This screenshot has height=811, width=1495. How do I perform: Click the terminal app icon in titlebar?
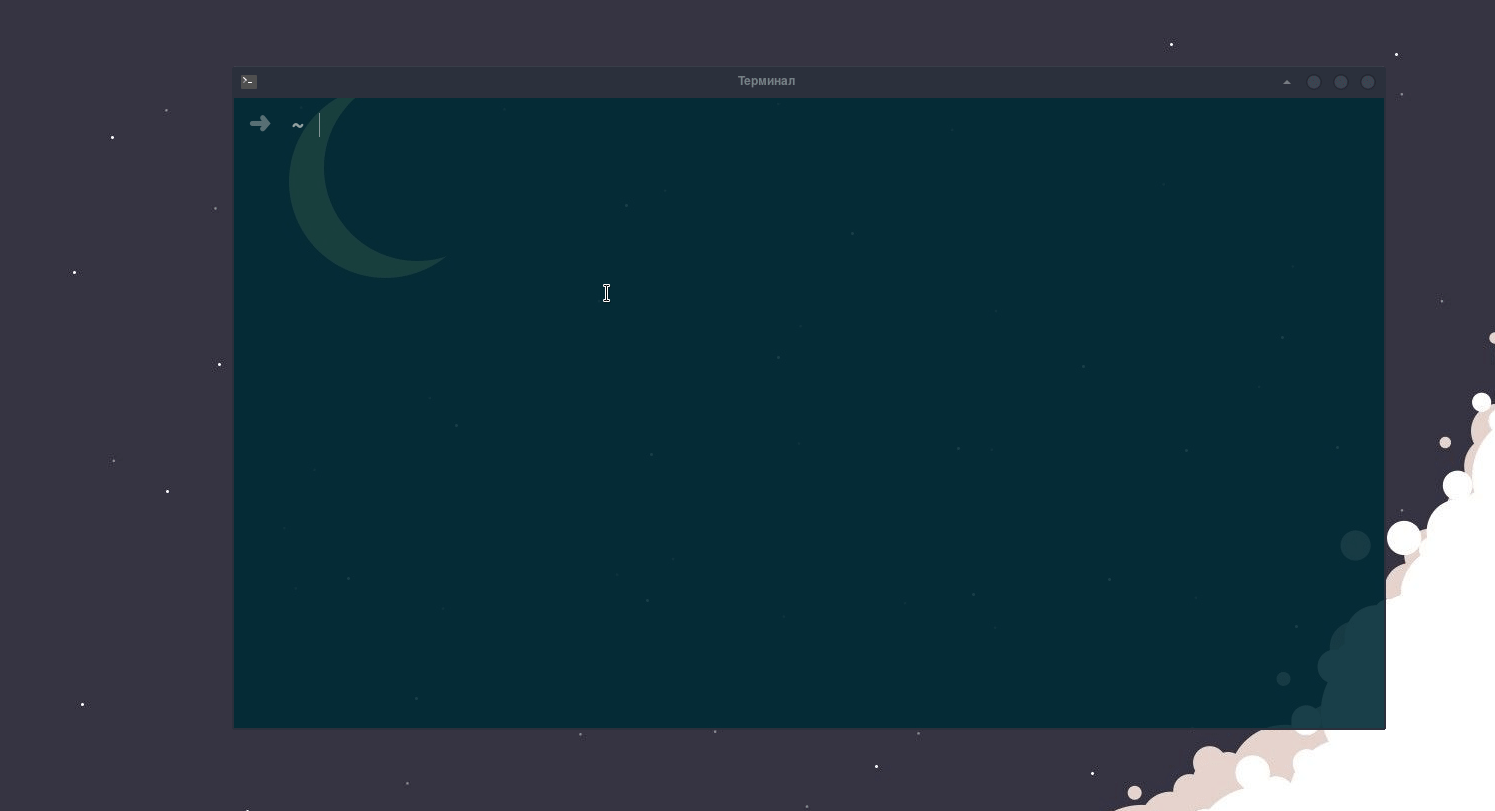pyautogui.click(x=248, y=81)
